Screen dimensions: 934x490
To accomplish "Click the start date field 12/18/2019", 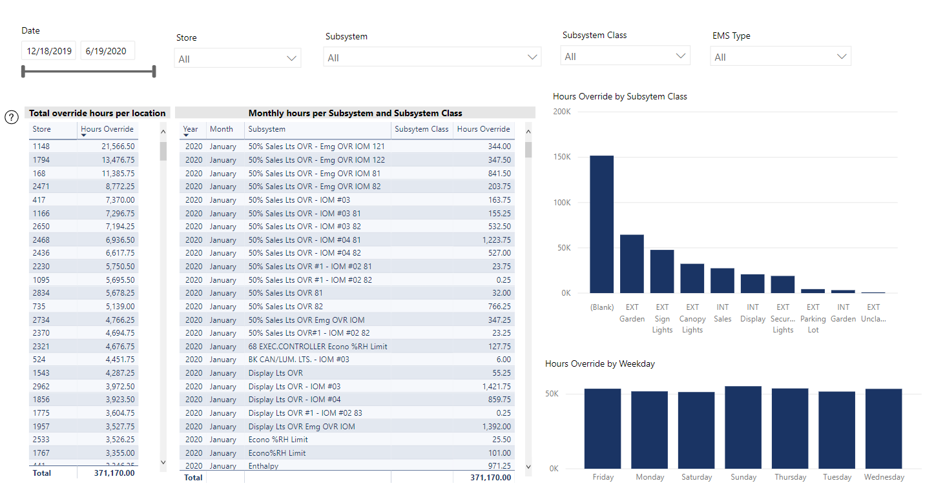I will 49,51.
